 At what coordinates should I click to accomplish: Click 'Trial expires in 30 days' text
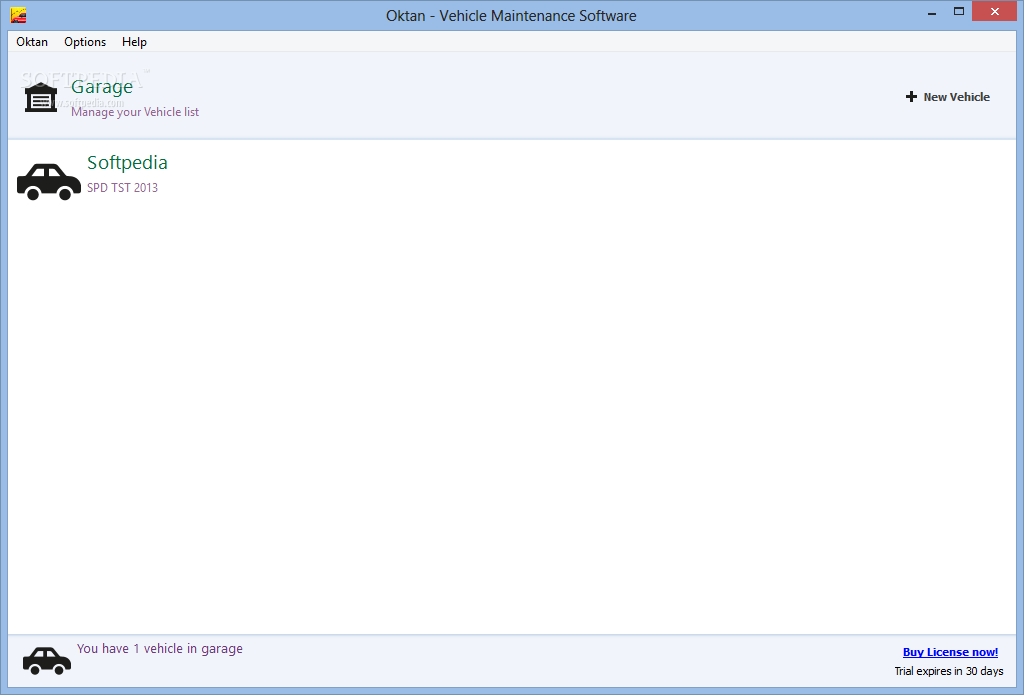(x=949, y=671)
